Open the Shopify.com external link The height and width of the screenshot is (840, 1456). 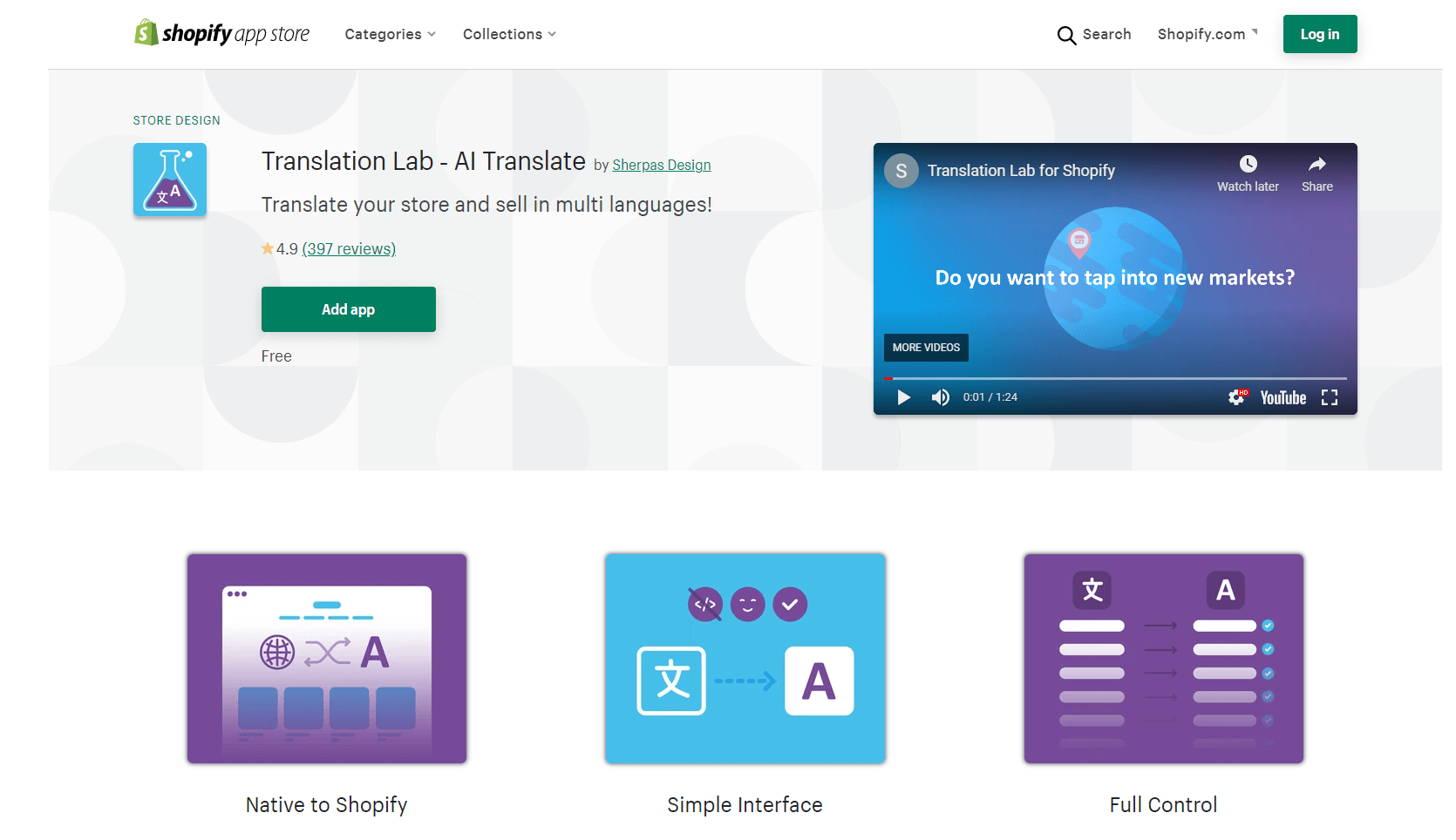click(1208, 34)
